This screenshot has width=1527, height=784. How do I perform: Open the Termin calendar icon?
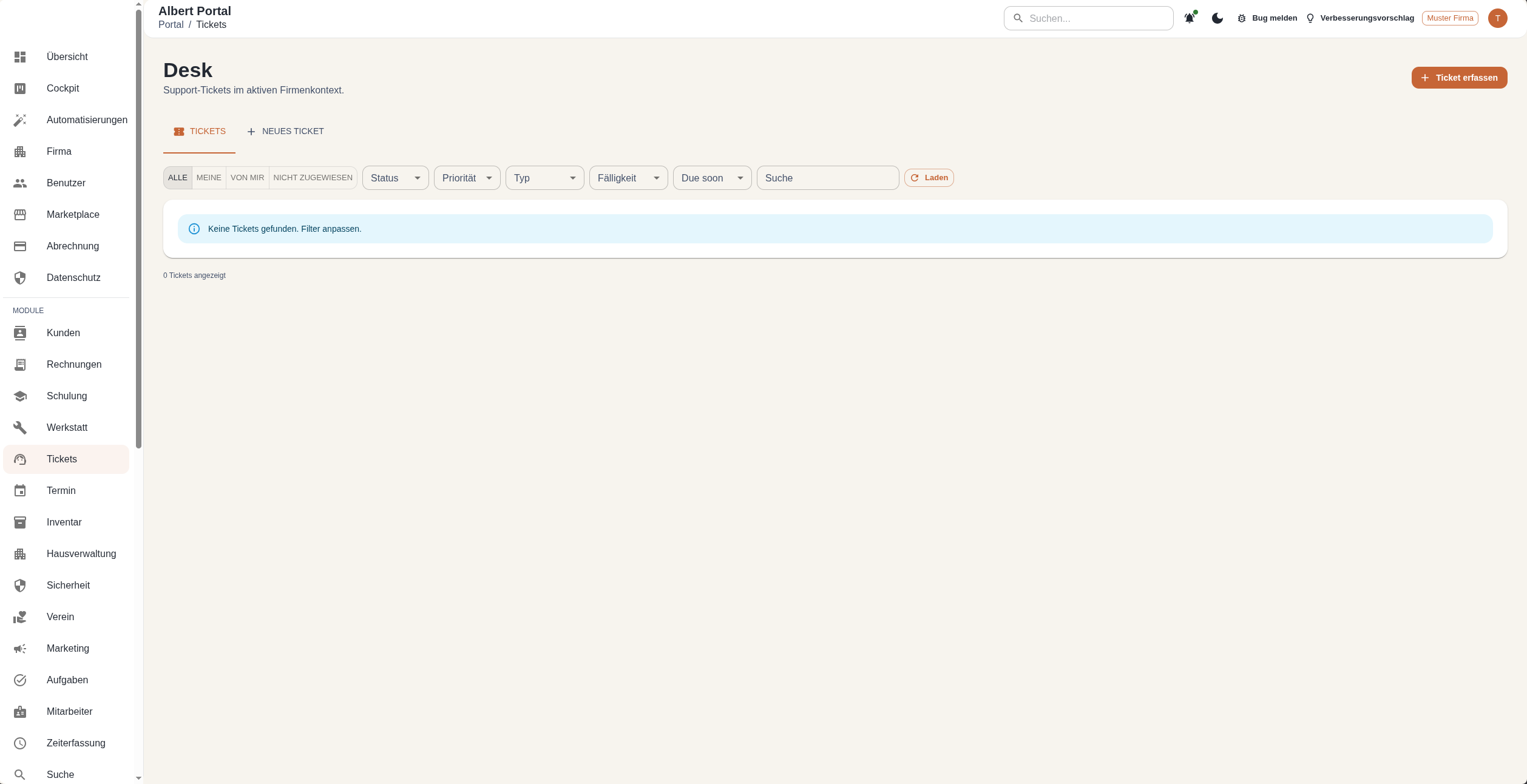pyautogui.click(x=20, y=491)
